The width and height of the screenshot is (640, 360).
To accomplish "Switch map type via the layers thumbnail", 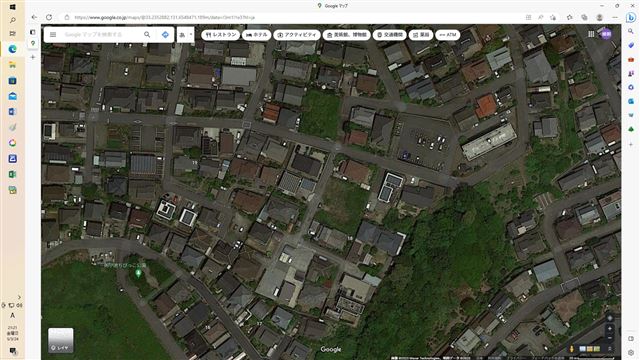I will tap(61, 340).
